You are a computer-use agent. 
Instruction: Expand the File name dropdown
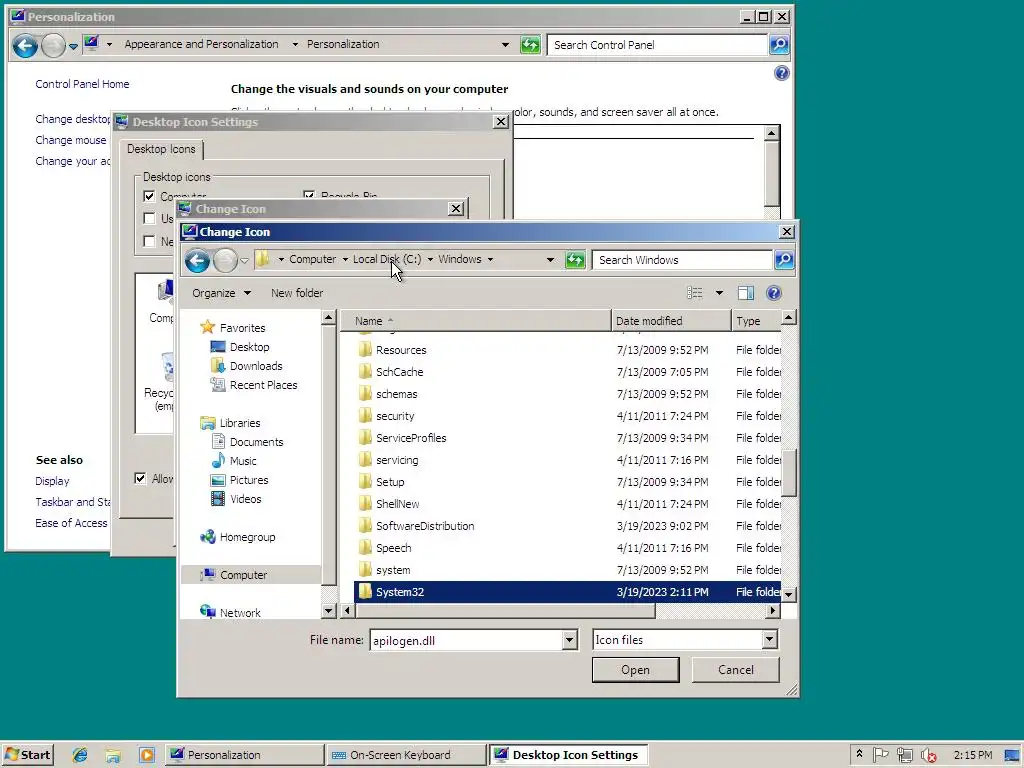coord(569,640)
